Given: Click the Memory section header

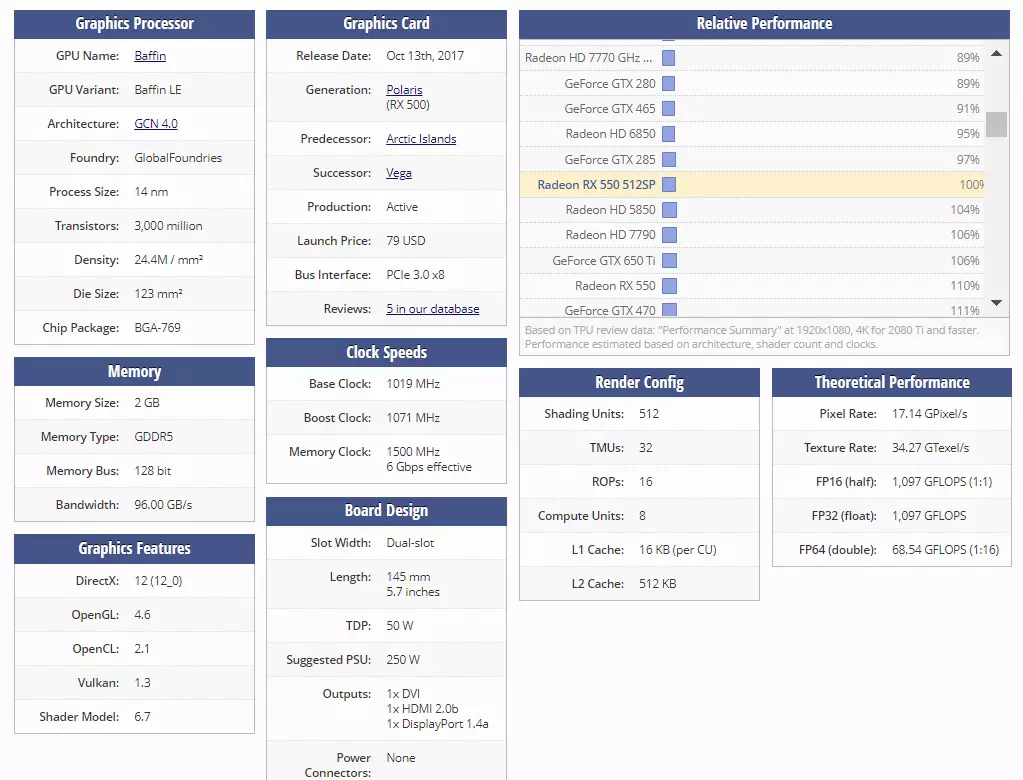Looking at the screenshot, I should pyautogui.click(x=134, y=371).
